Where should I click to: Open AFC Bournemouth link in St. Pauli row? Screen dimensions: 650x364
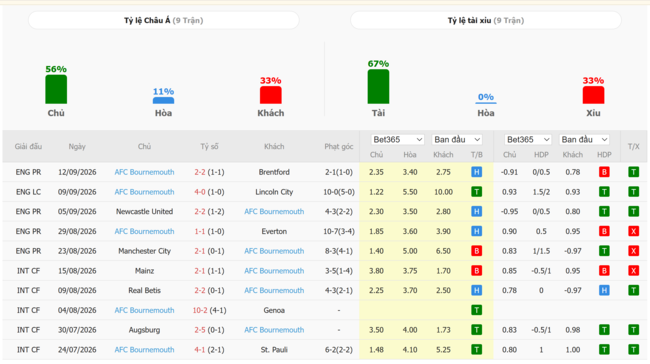click(x=144, y=349)
